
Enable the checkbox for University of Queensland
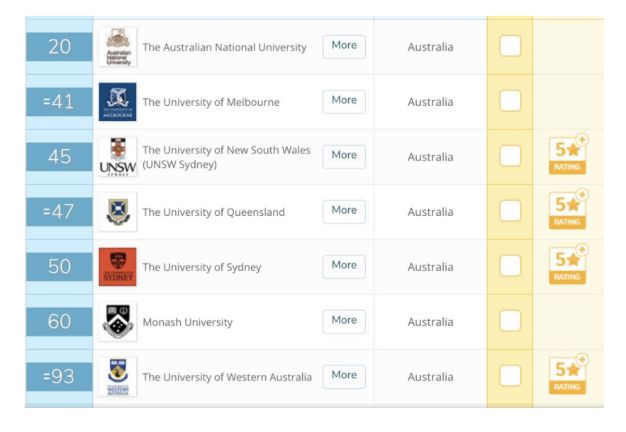coord(510,211)
